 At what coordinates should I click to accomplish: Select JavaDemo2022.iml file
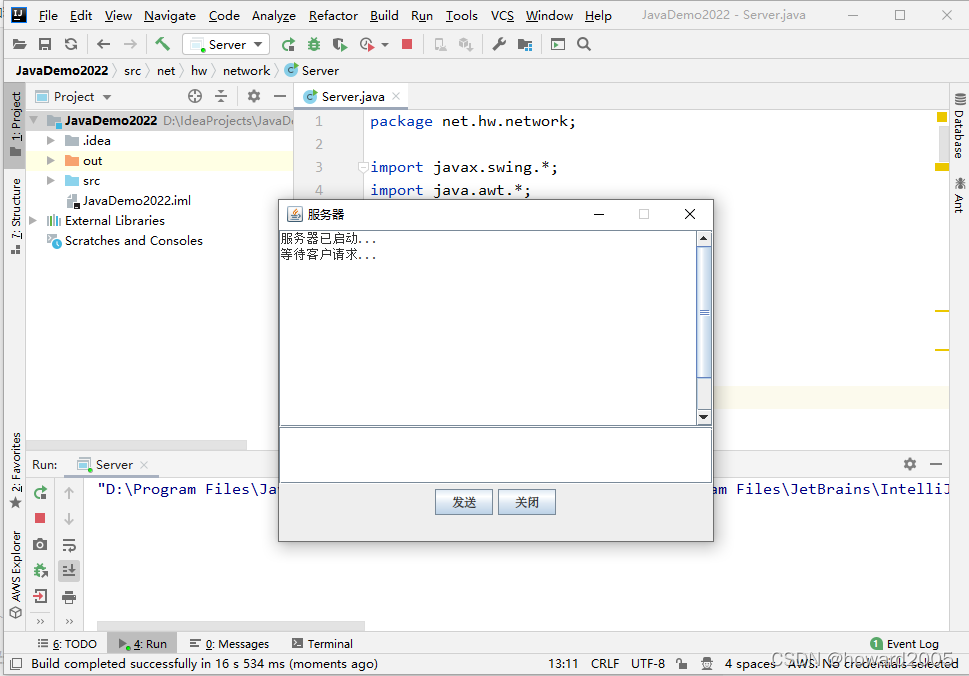pyautogui.click(x=129, y=200)
